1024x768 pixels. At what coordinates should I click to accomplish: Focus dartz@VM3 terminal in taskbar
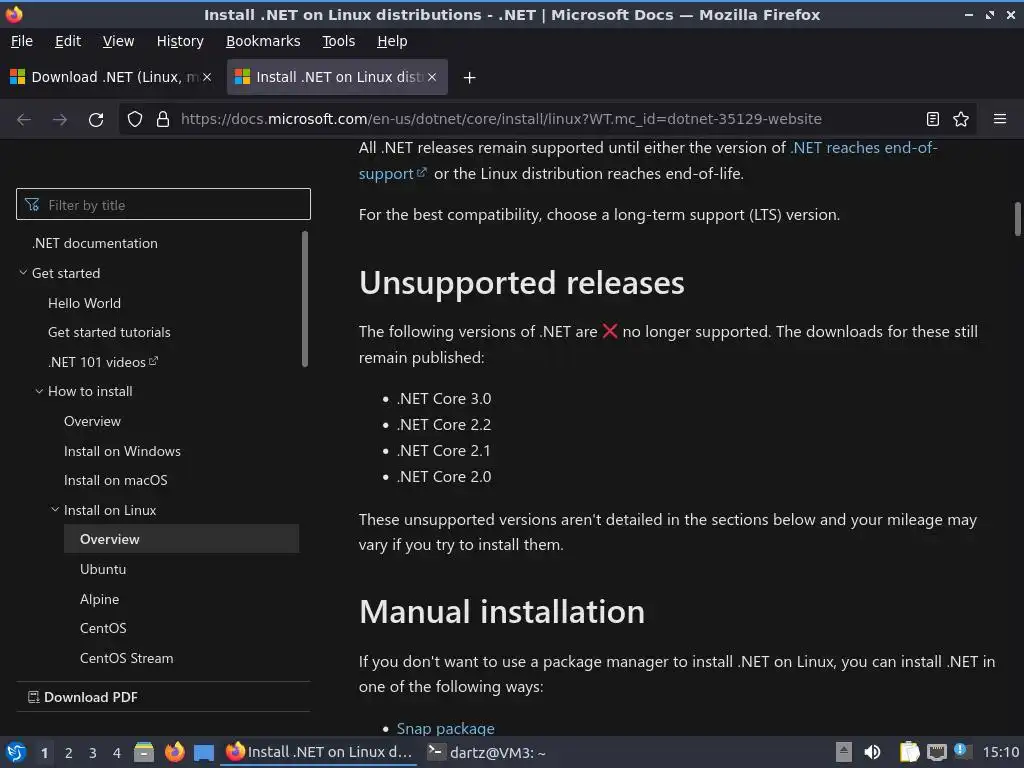[487, 753]
